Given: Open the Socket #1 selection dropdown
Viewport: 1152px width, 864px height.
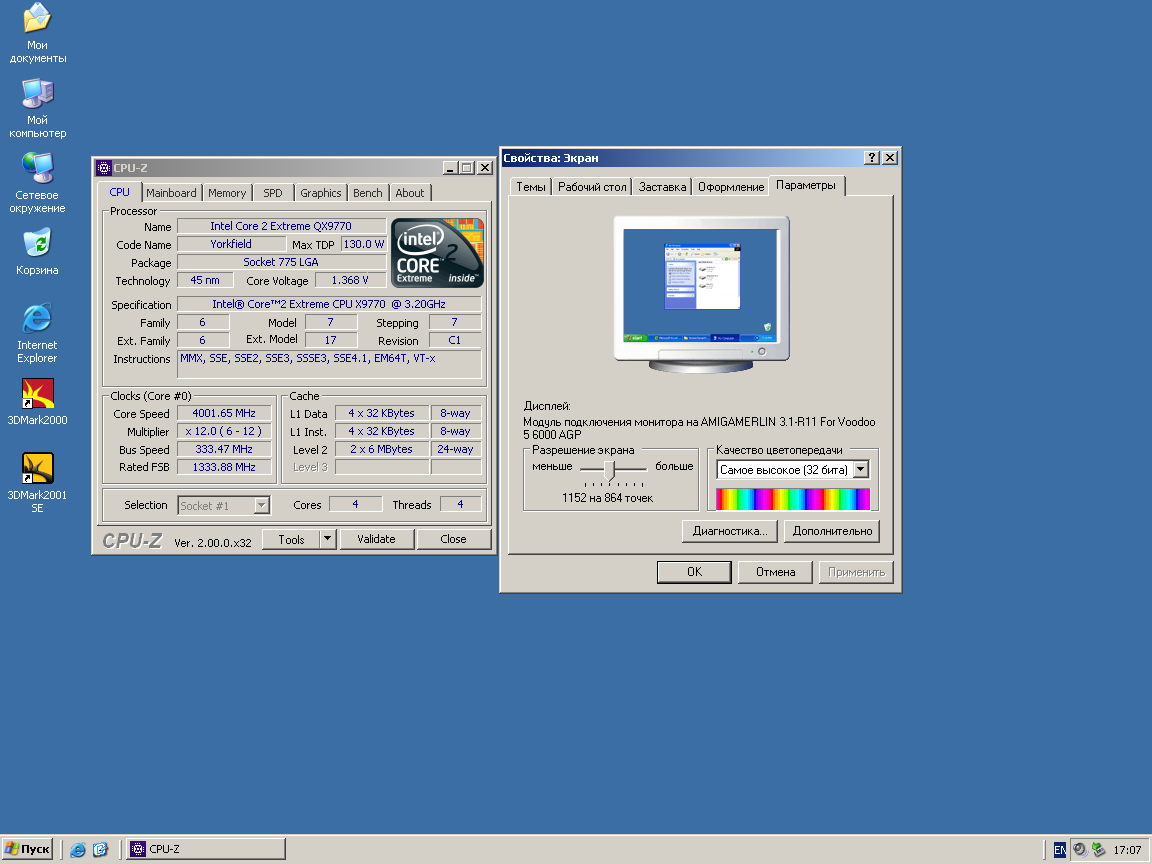Looking at the screenshot, I should [262, 505].
